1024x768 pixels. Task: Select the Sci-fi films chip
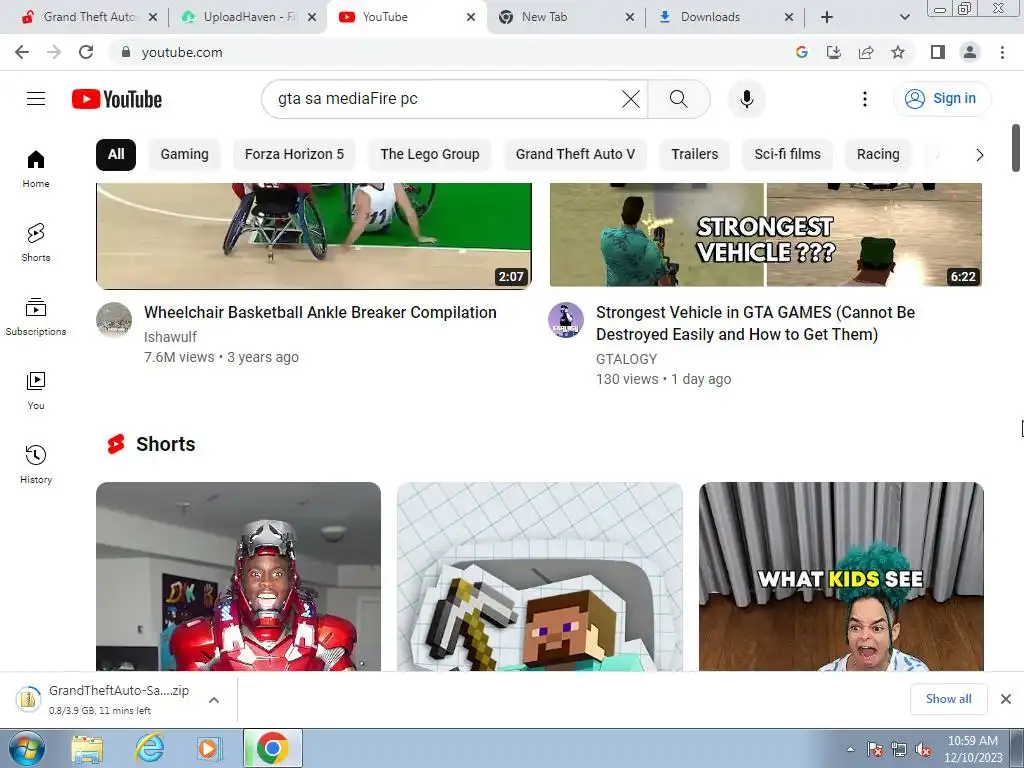tap(787, 155)
